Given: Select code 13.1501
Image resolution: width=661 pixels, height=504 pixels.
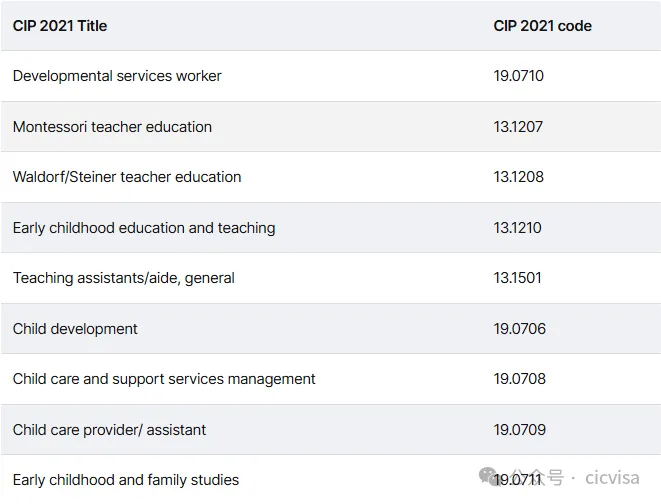Looking at the screenshot, I should click(x=517, y=278).
